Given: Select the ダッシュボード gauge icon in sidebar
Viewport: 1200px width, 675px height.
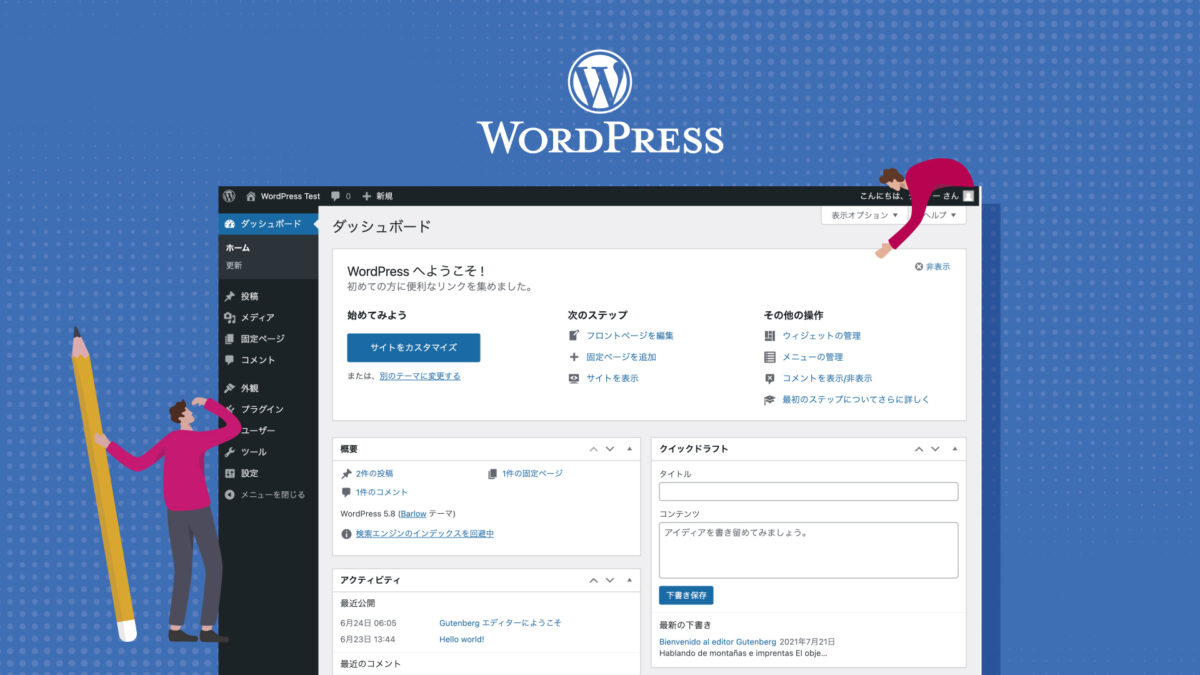Looking at the screenshot, I should (230, 224).
